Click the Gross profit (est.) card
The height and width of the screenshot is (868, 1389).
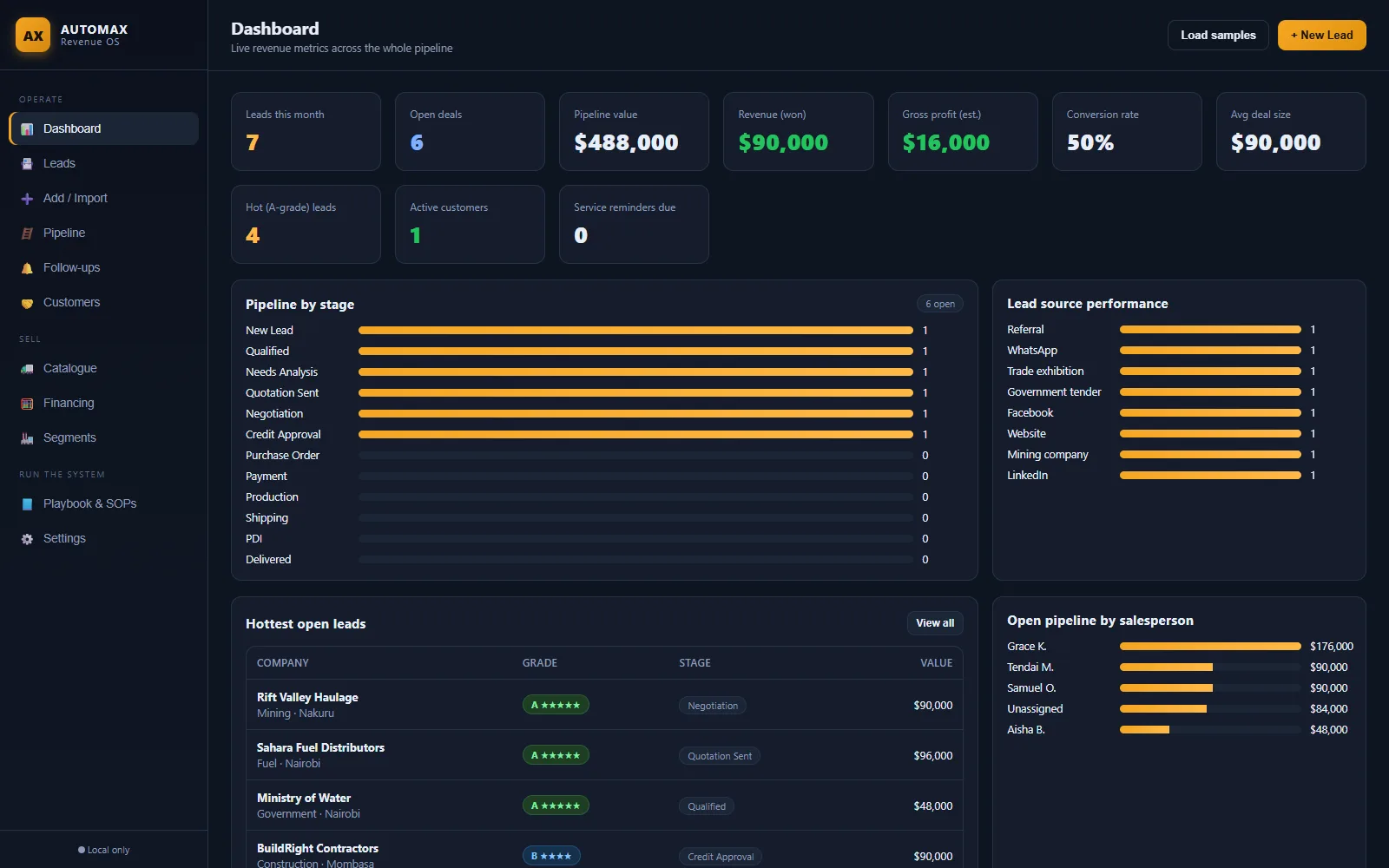pyautogui.click(x=963, y=131)
